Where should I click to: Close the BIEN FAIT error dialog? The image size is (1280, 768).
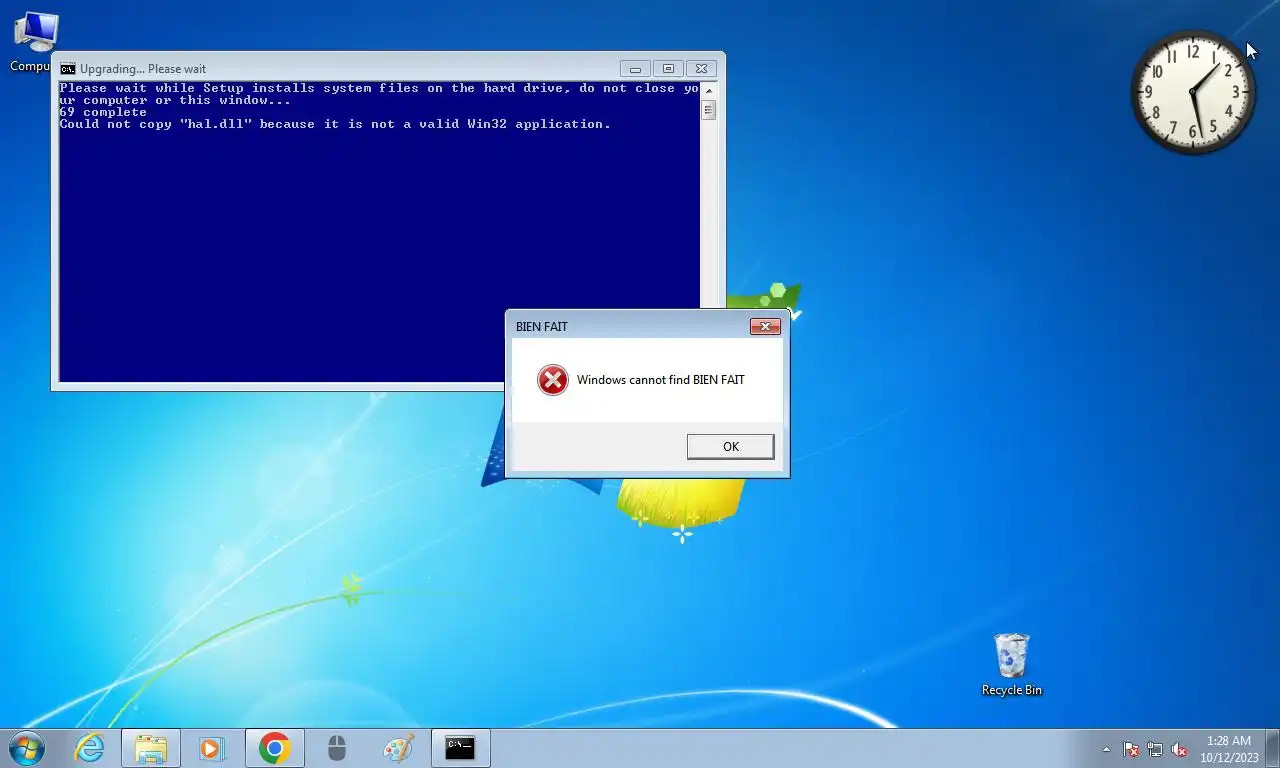(x=765, y=326)
